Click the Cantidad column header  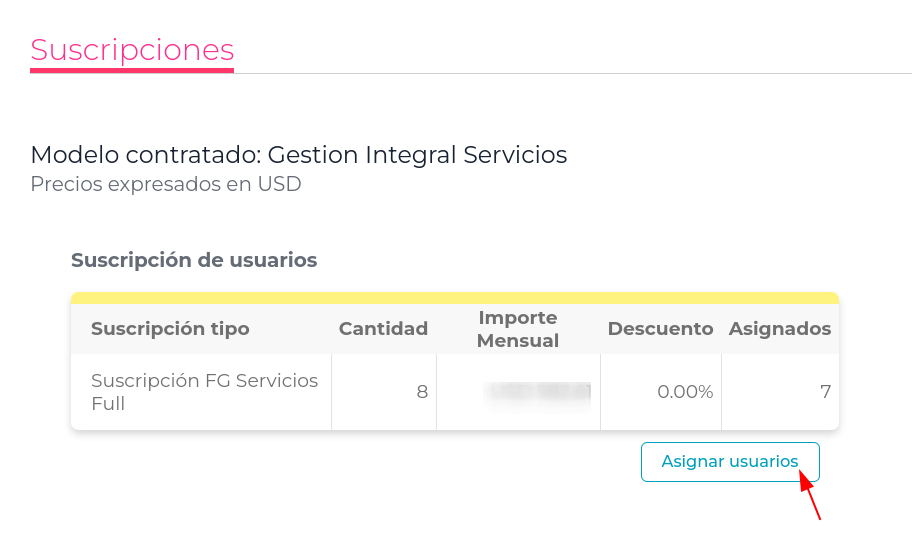(x=383, y=329)
